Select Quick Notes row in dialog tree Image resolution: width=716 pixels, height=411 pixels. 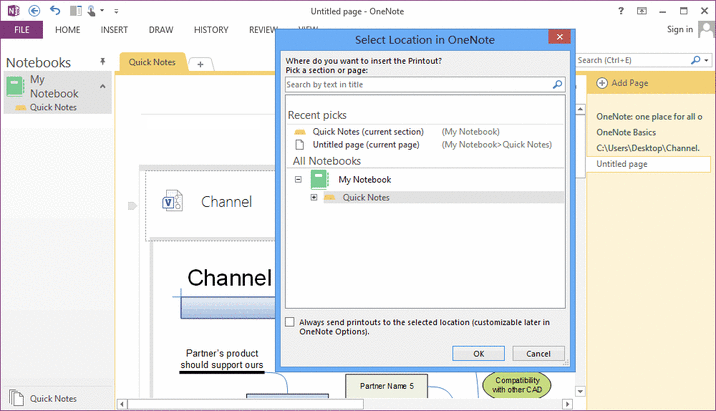(444, 197)
